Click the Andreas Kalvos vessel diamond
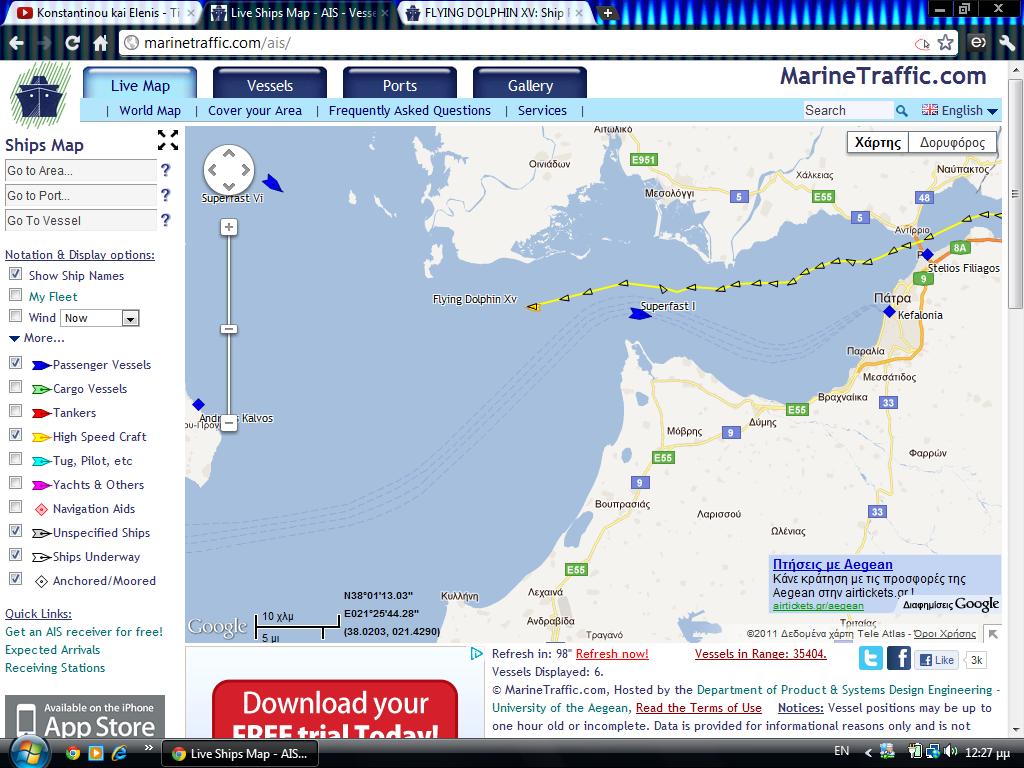Image resolution: width=1024 pixels, height=768 pixels. (199, 405)
